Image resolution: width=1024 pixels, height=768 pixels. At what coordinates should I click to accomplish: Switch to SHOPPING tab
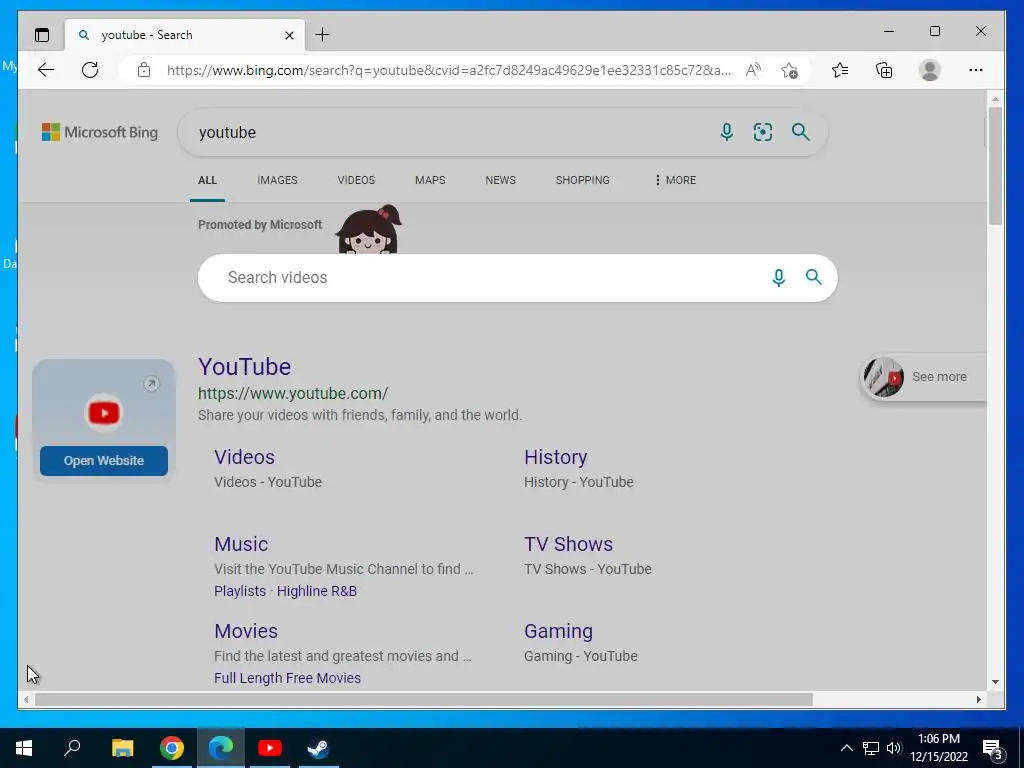(583, 180)
